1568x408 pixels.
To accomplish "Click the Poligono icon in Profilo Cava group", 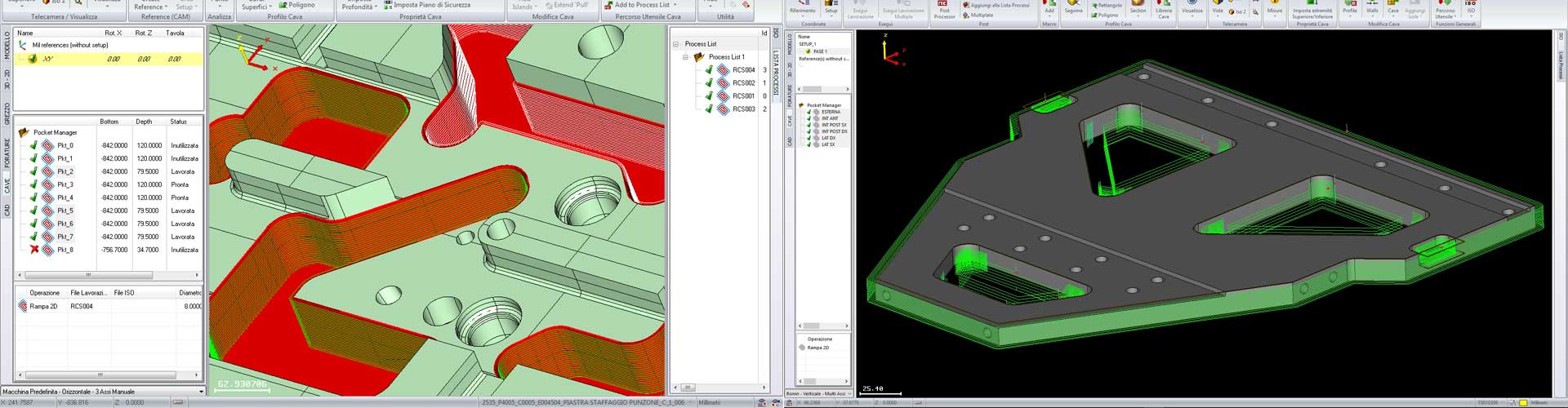I will coord(282,5).
